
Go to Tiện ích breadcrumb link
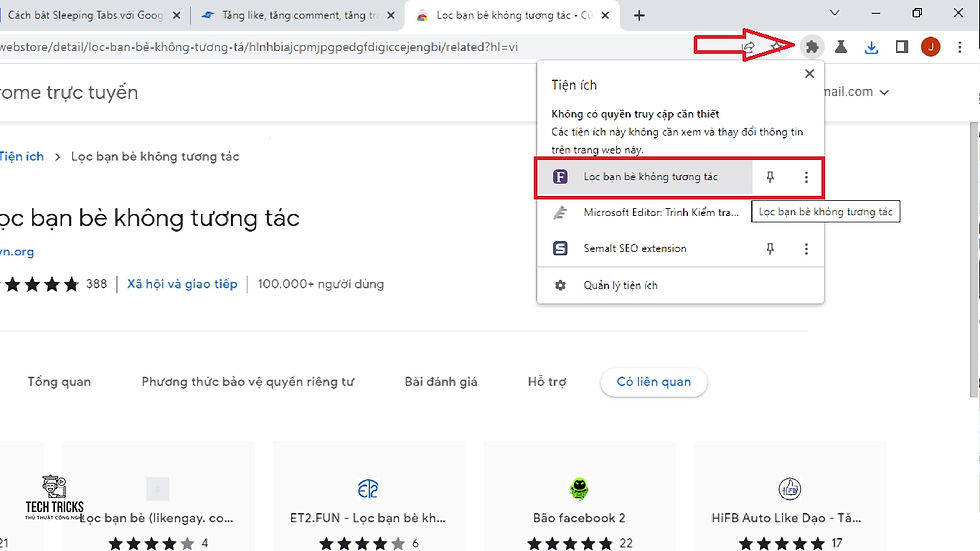click(21, 156)
